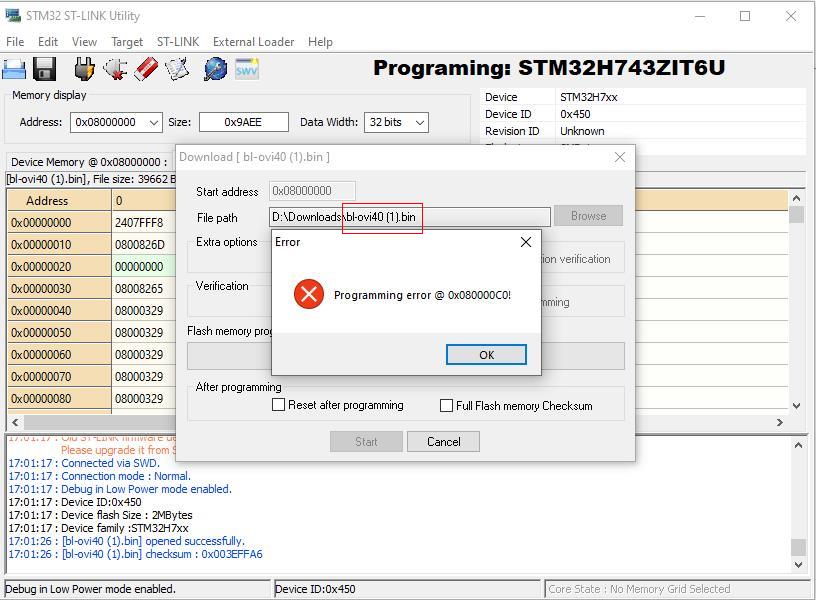Click log line with checksum 0x003EFFA6
Screen dimensions: 816x600
click(135, 554)
